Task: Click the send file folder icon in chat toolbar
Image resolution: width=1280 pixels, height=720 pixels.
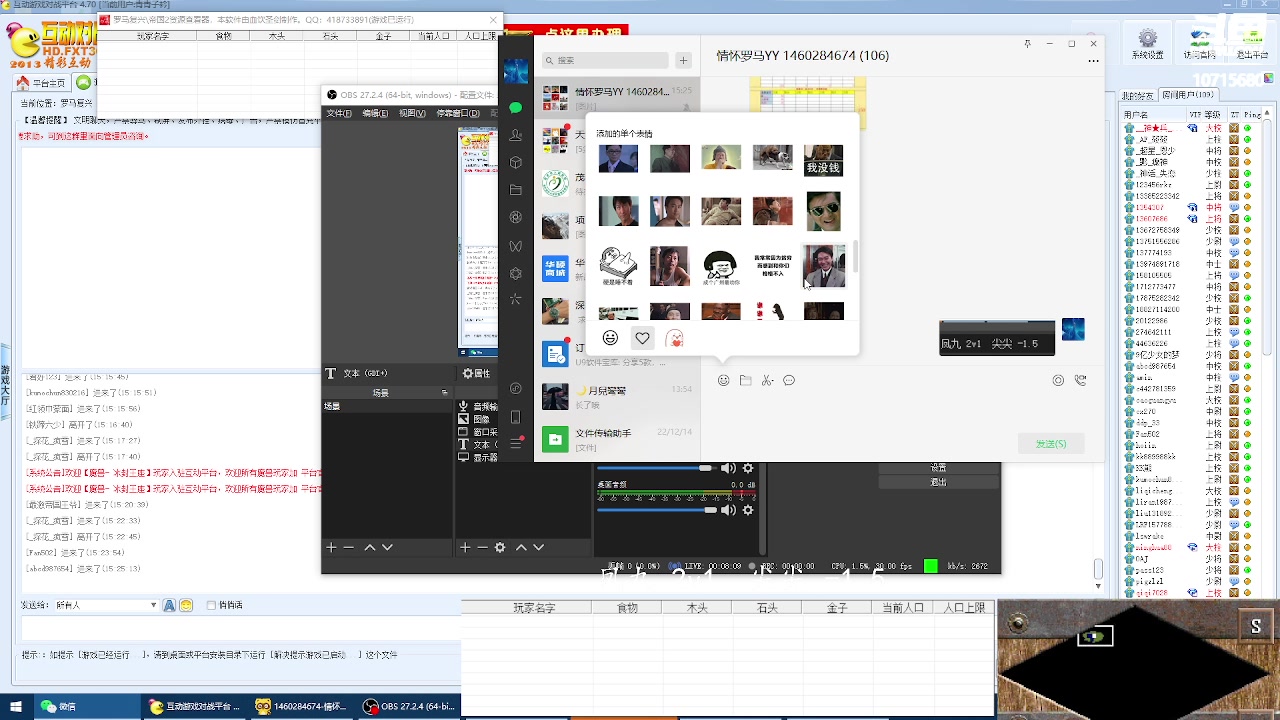Action: click(746, 380)
